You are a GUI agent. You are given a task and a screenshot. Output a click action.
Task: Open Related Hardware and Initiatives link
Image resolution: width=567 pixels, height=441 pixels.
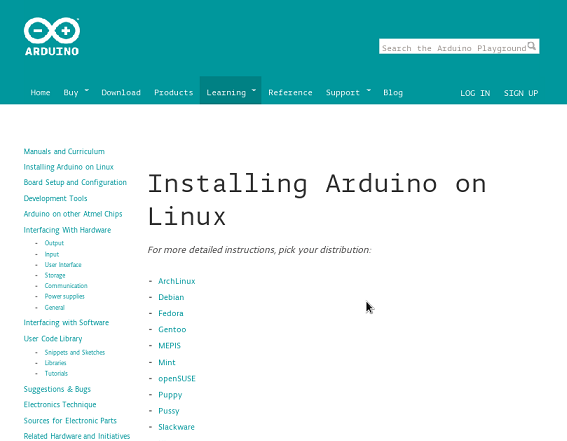(x=77, y=436)
